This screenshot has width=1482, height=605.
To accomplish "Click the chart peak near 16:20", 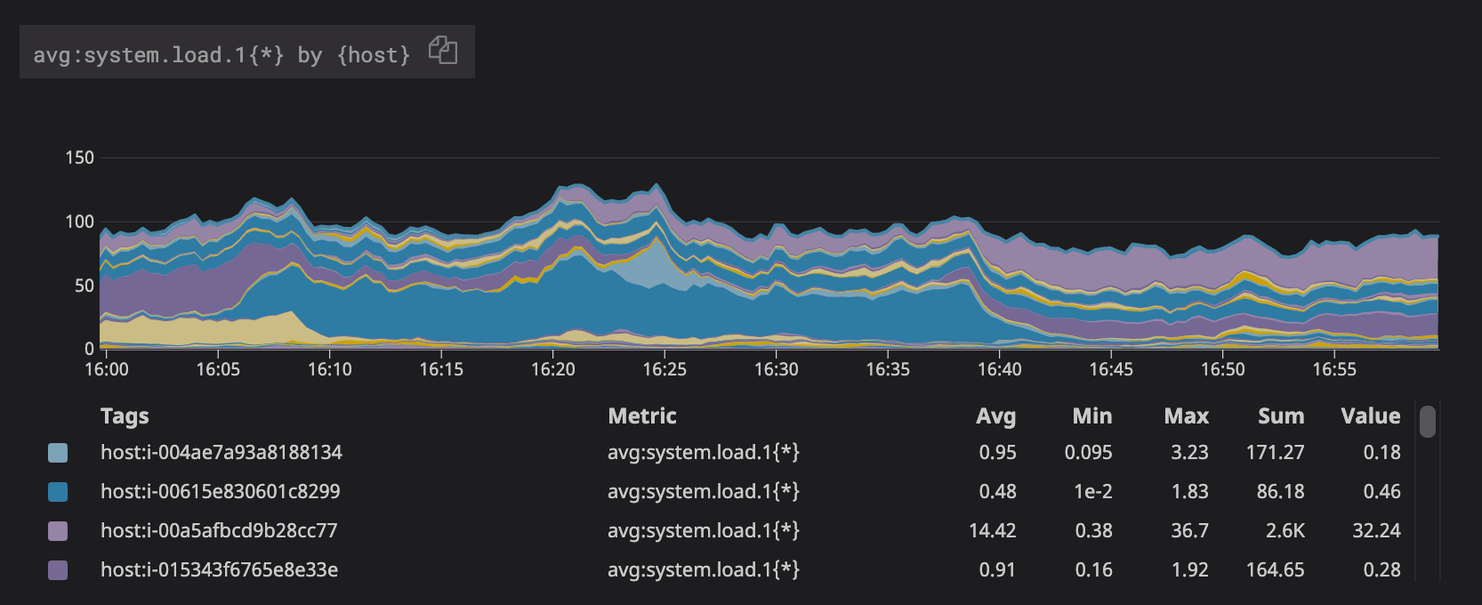I will point(564,190).
